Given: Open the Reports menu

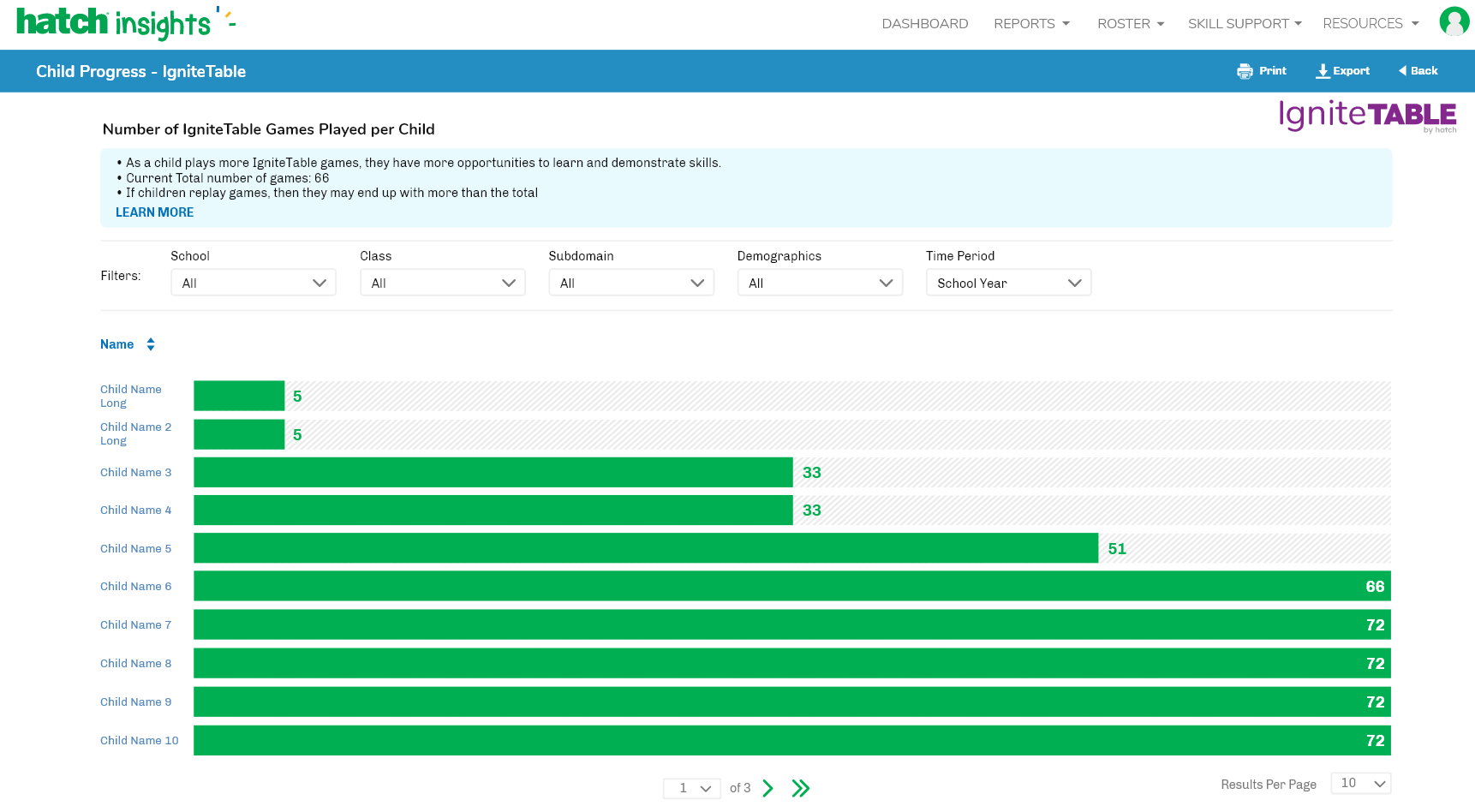Looking at the screenshot, I should coord(1031,24).
